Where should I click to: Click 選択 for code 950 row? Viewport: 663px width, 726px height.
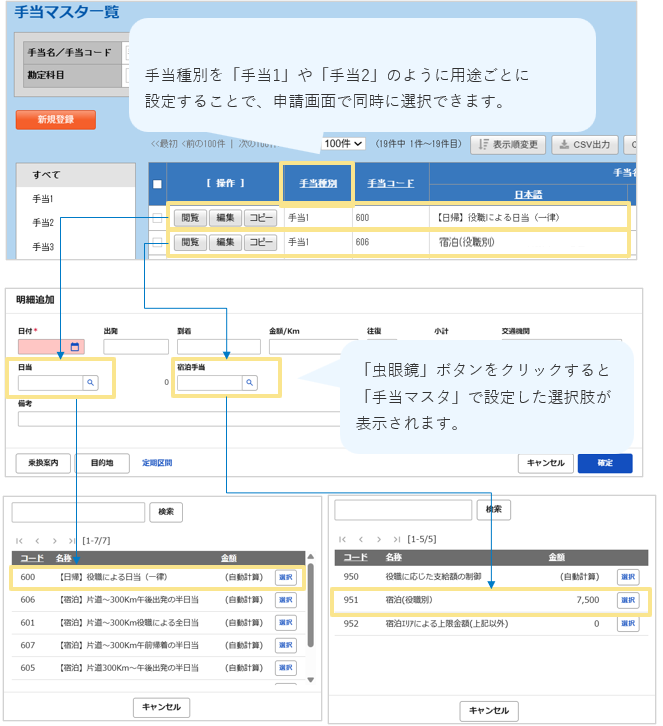pos(628,577)
